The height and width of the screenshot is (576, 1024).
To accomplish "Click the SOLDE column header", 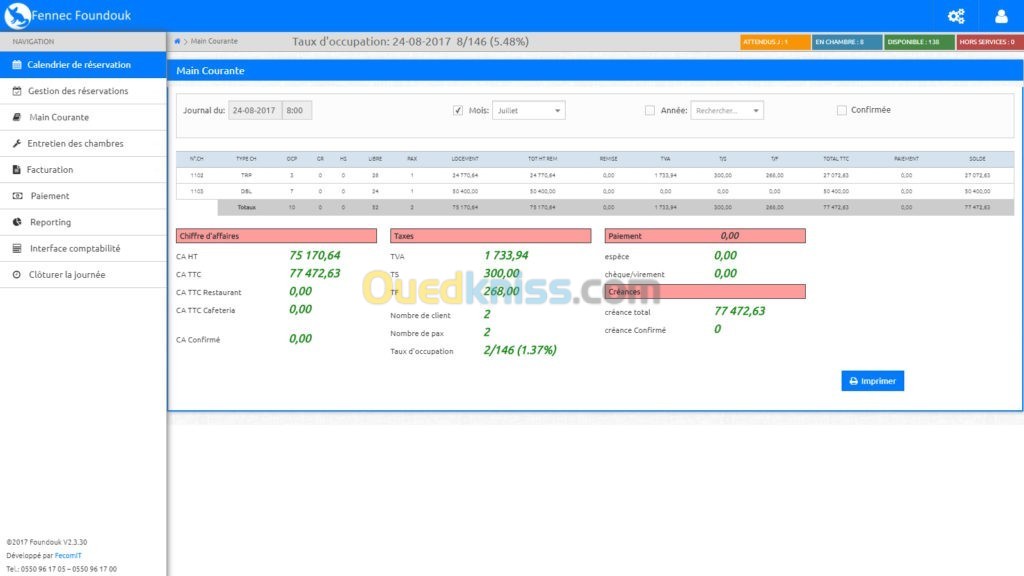I will (x=977, y=159).
